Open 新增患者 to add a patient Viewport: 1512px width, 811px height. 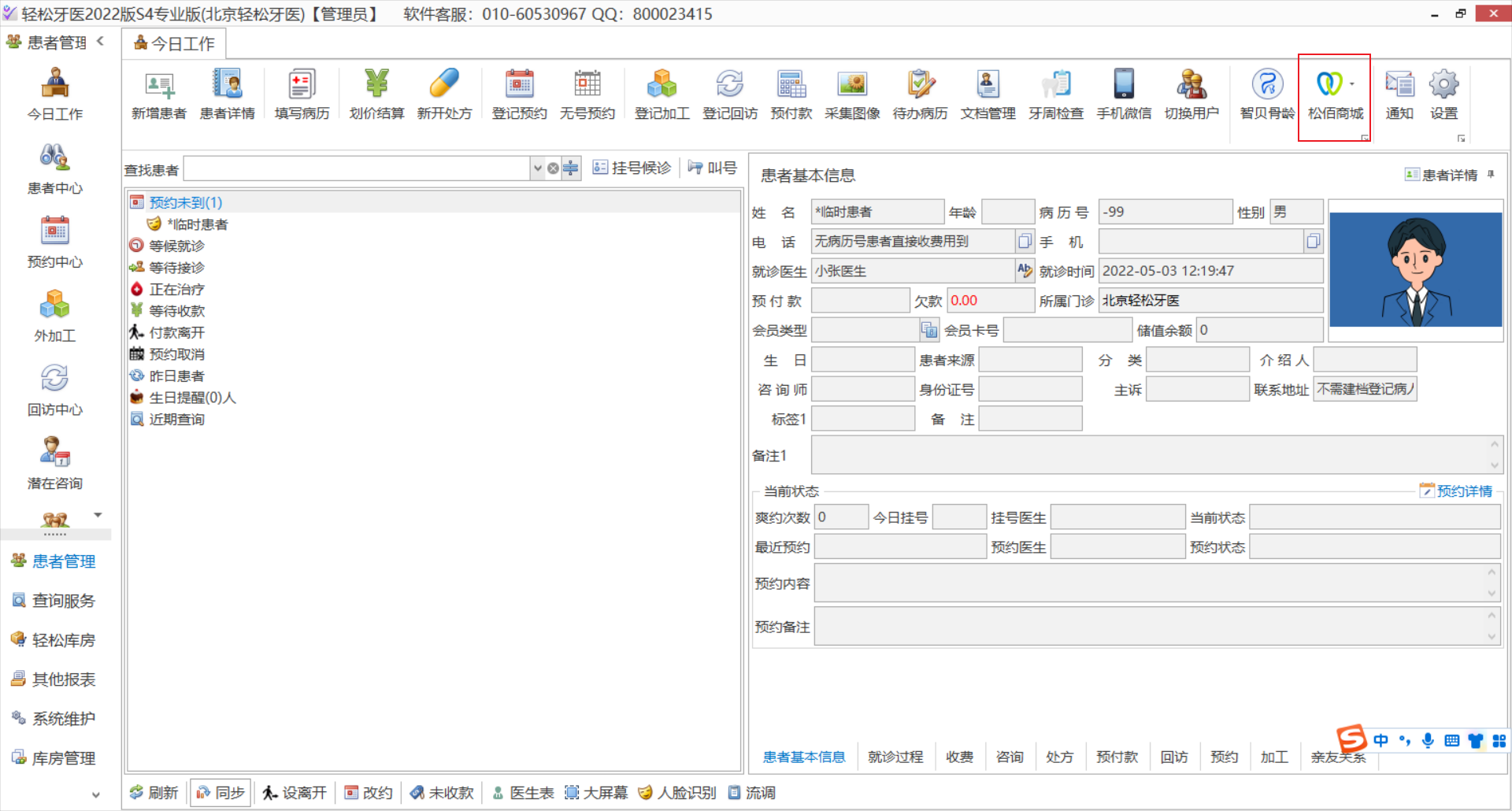click(x=159, y=94)
